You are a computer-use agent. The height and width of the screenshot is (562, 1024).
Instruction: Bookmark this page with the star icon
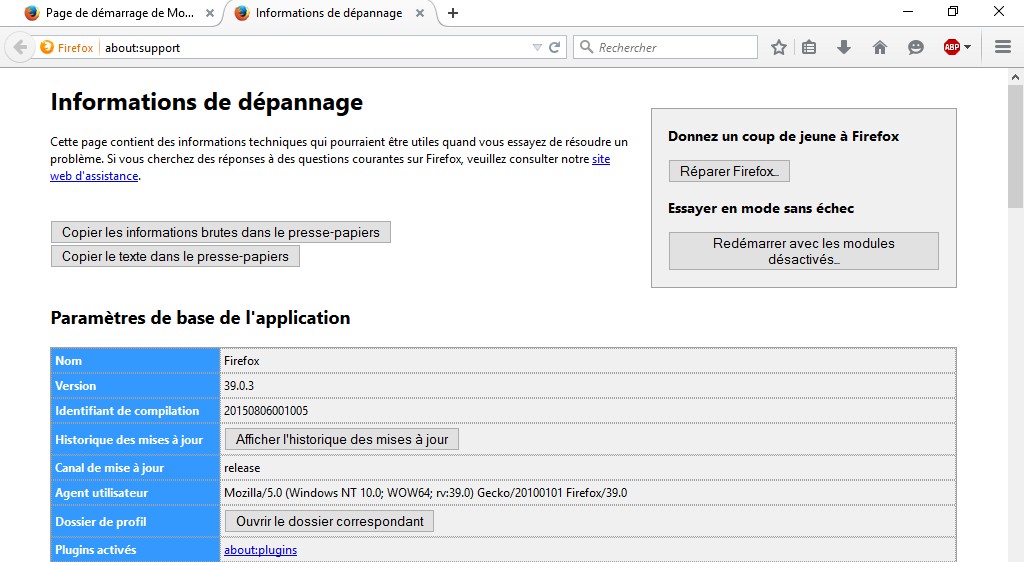click(x=779, y=47)
